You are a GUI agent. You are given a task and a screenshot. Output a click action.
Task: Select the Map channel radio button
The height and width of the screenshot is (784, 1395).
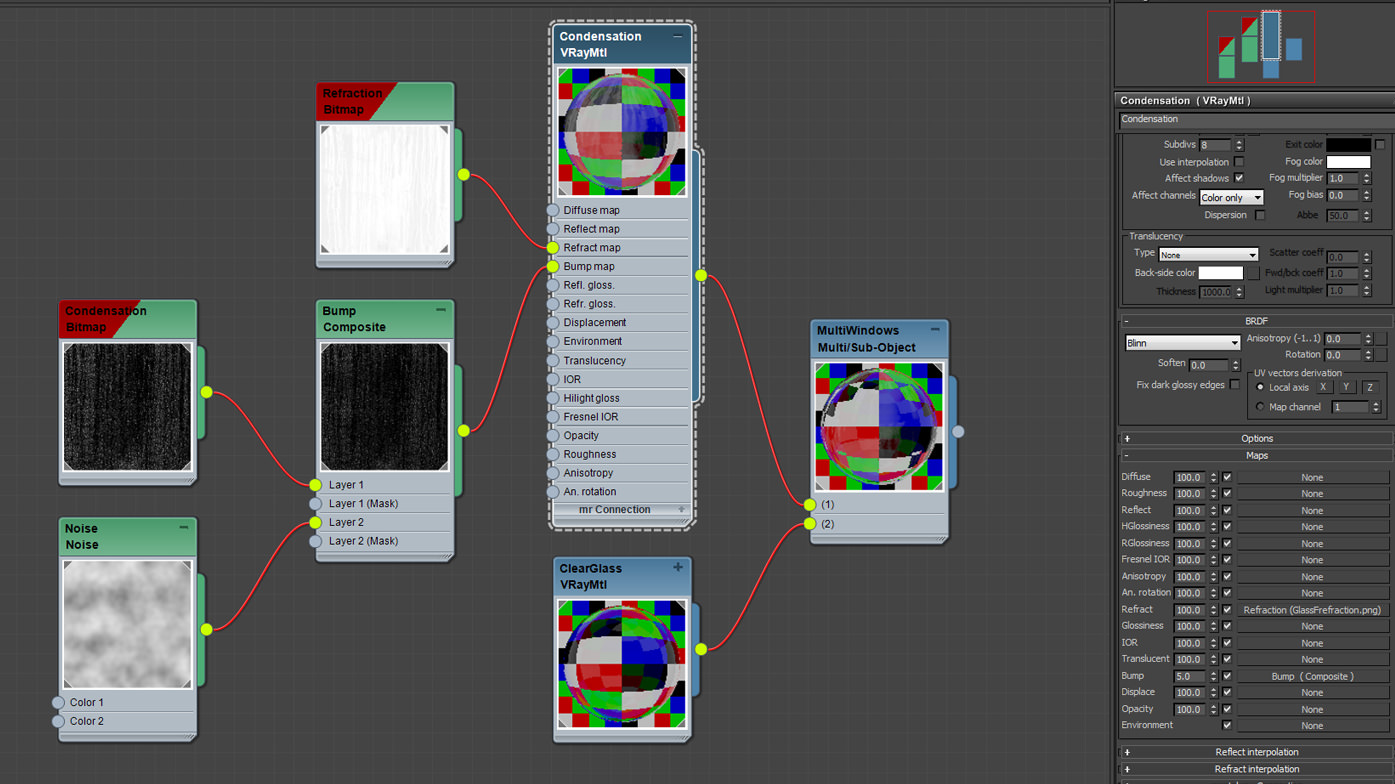[x=1260, y=407]
